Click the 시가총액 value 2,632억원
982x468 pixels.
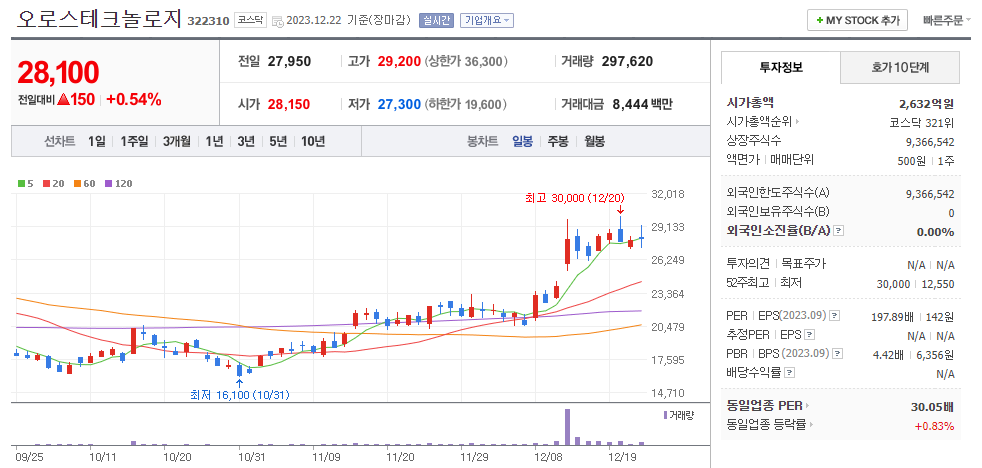tap(926, 103)
